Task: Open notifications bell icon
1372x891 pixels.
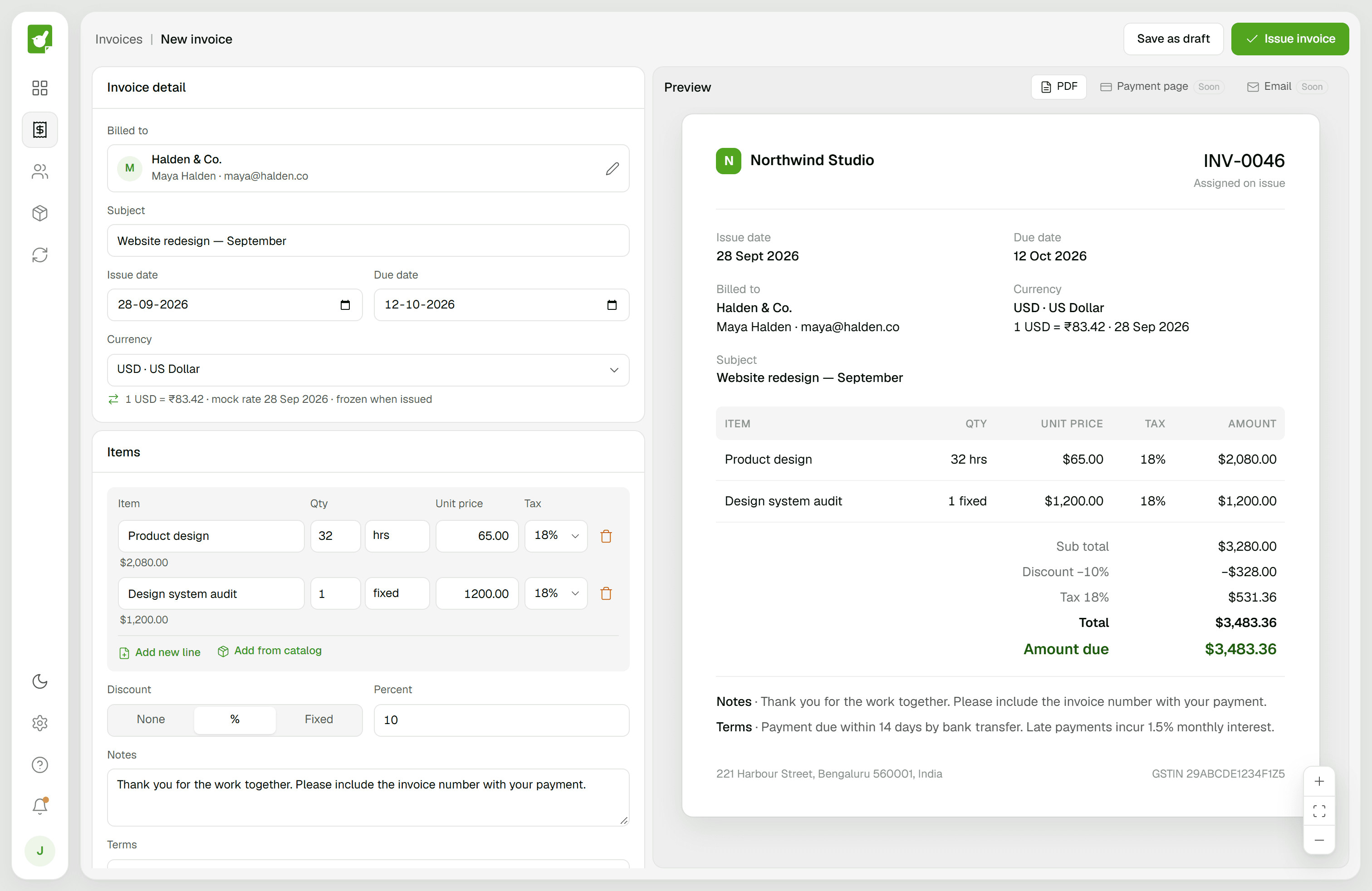Action: tap(40, 806)
